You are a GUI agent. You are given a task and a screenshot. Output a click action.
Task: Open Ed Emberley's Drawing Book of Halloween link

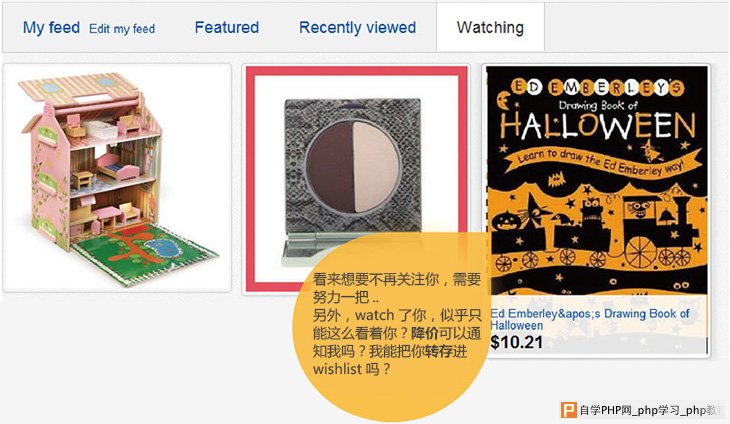tap(590, 319)
